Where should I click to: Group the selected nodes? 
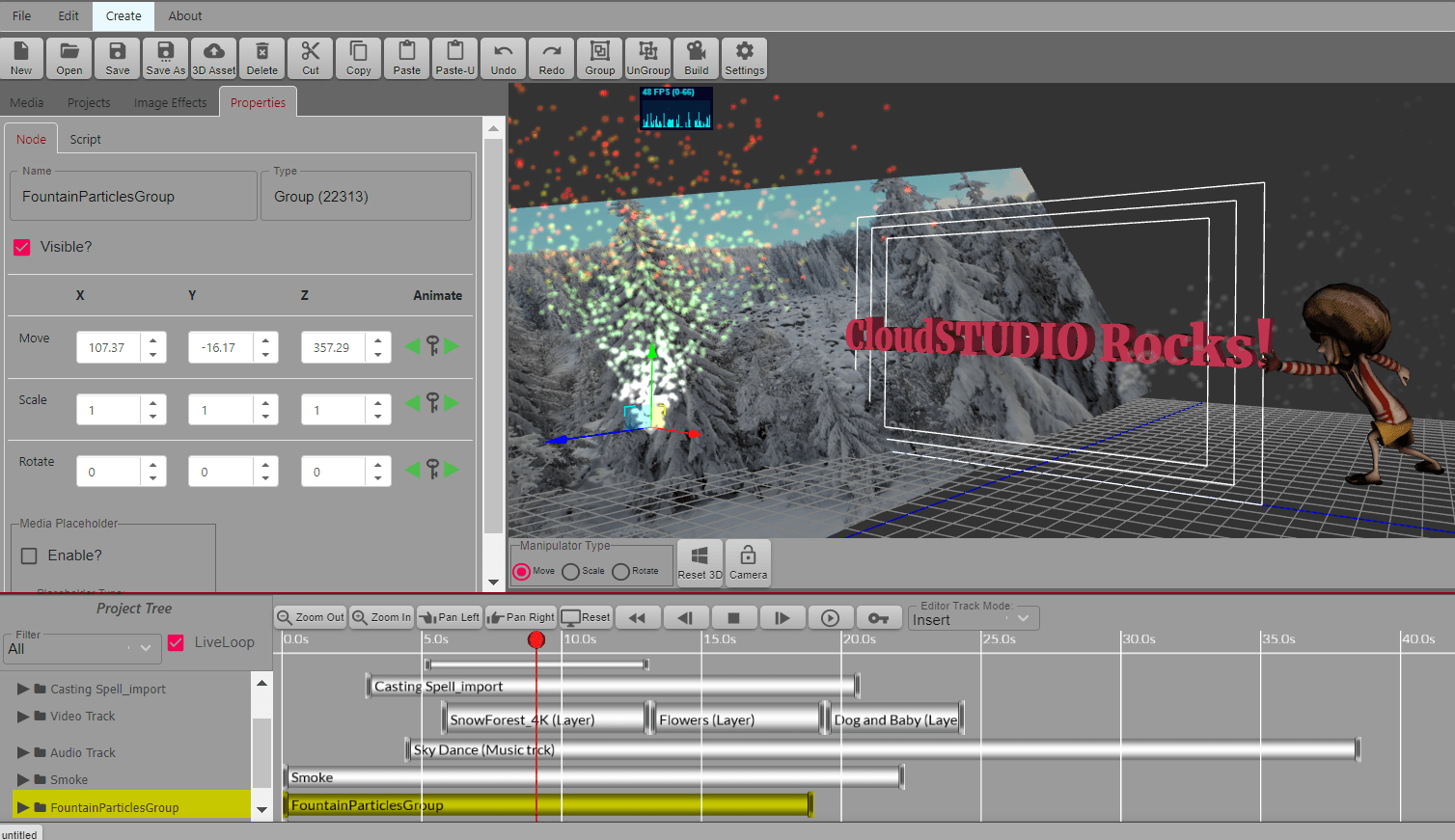click(600, 58)
